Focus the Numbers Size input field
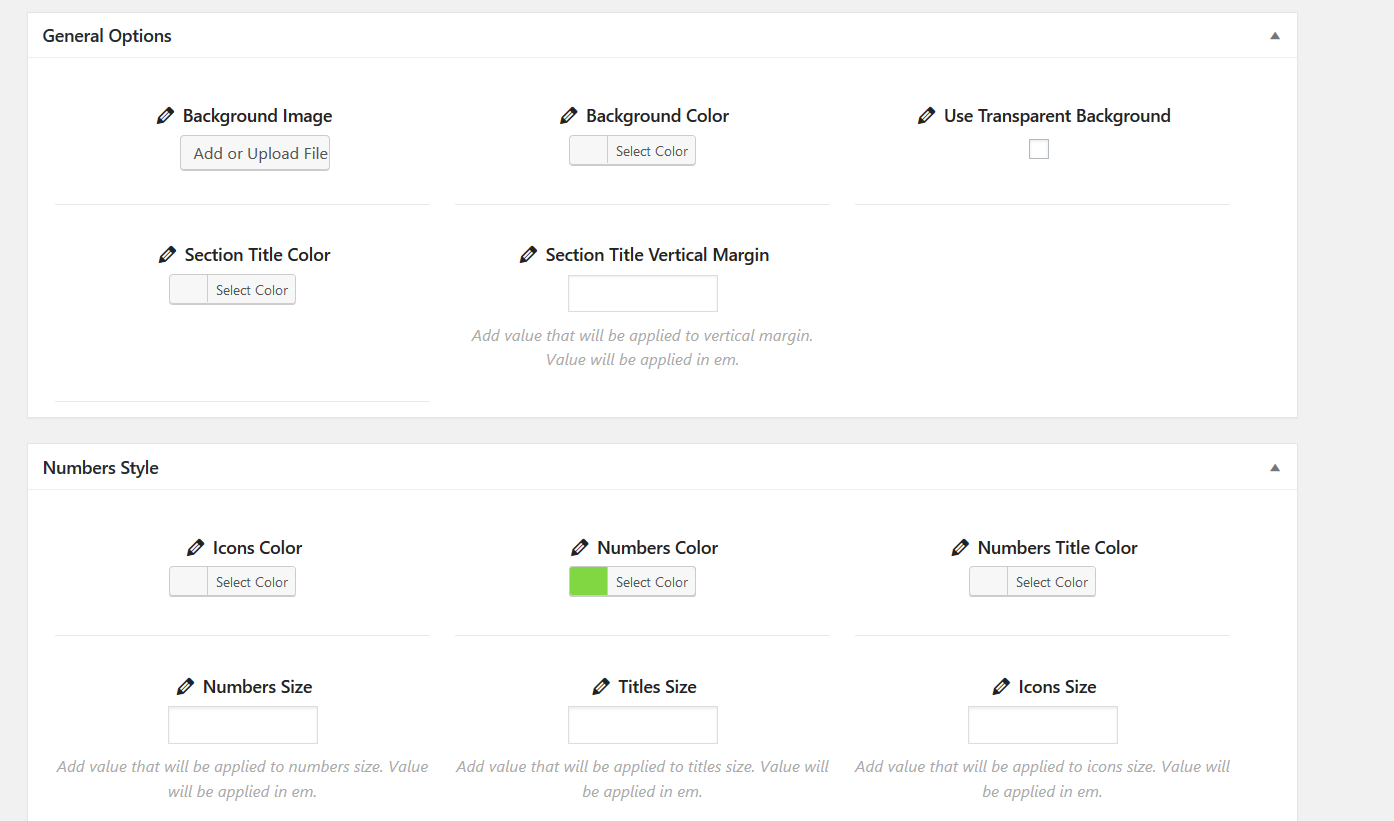Viewport: 1394px width, 821px height. pyautogui.click(x=243, y=725)
